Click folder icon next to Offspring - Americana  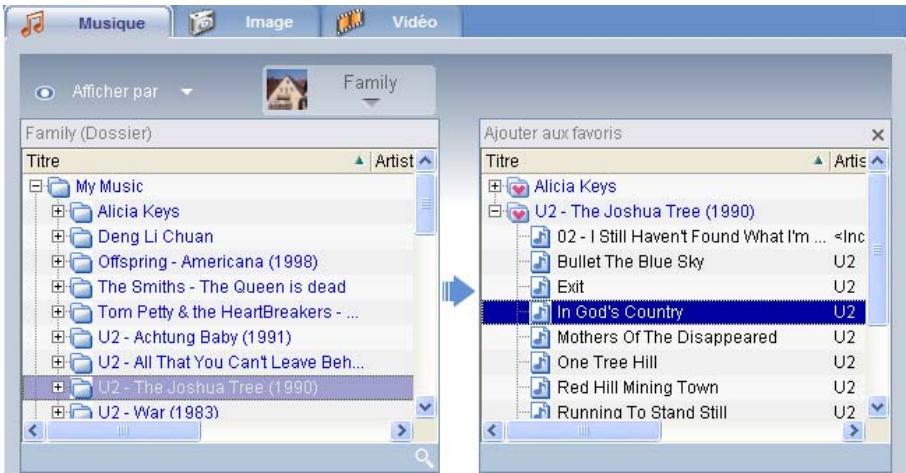coord(81,262)
